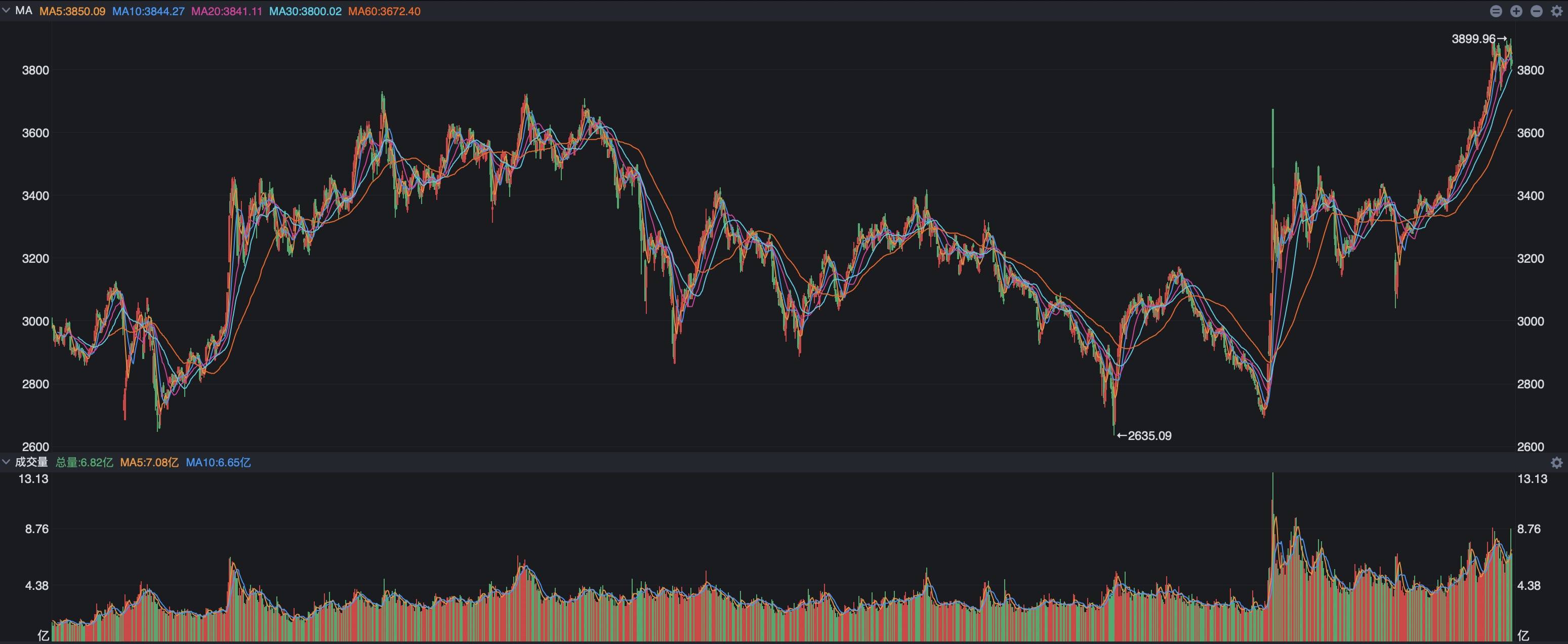The height and width of the screenshot is (644, 1568).
Task: Click the left axis 2800 price label
Action: pos(35,384)
